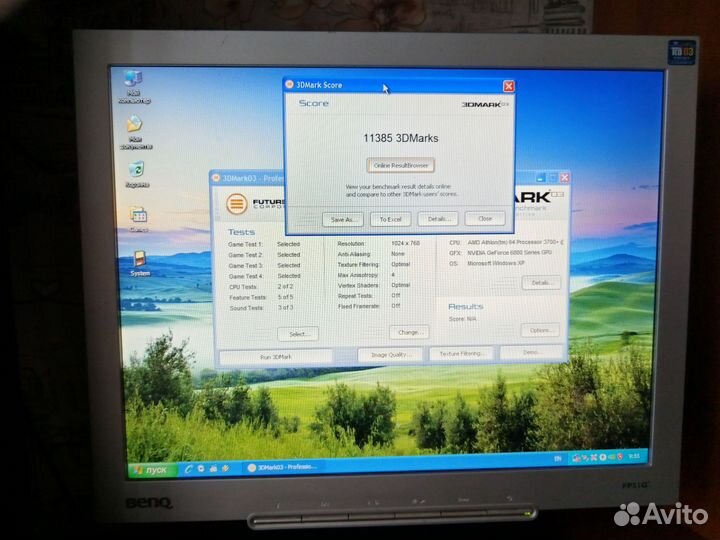Viewport: 720px width, 540px height.
Task: Minimize the 3DMark03 Professional window
Action: pyautogui.click(x=541, y=178)
